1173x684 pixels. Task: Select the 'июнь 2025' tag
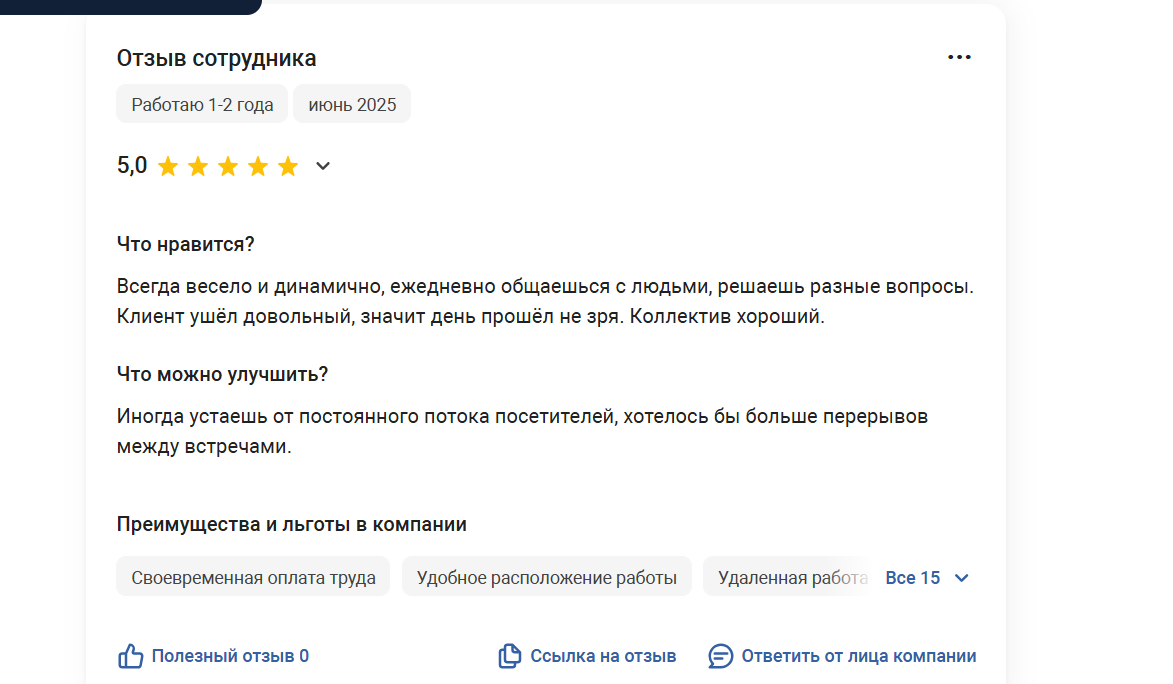click(352, 105)
